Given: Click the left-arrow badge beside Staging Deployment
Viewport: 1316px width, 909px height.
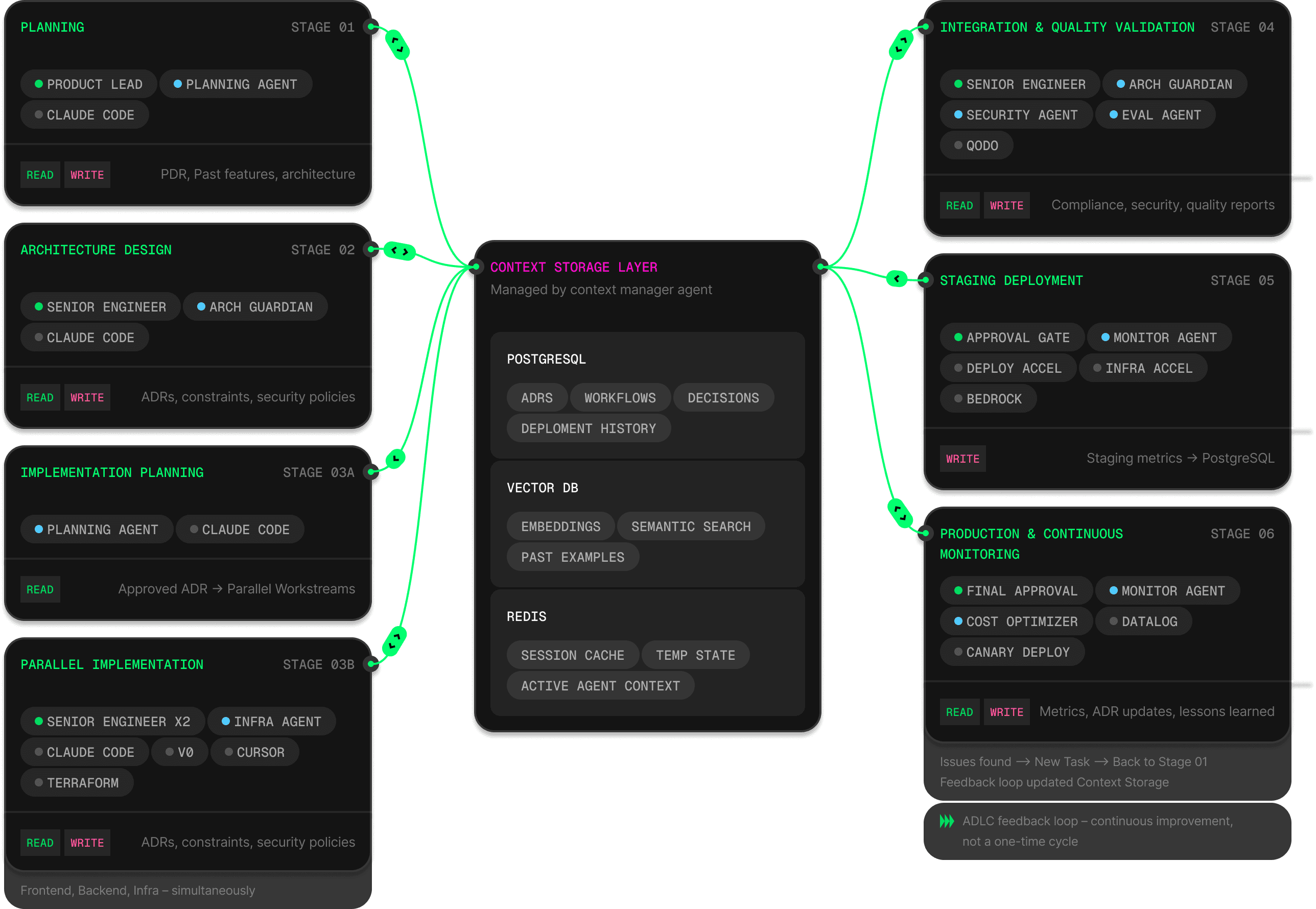Looking at the screenshot, I should 897,278.
